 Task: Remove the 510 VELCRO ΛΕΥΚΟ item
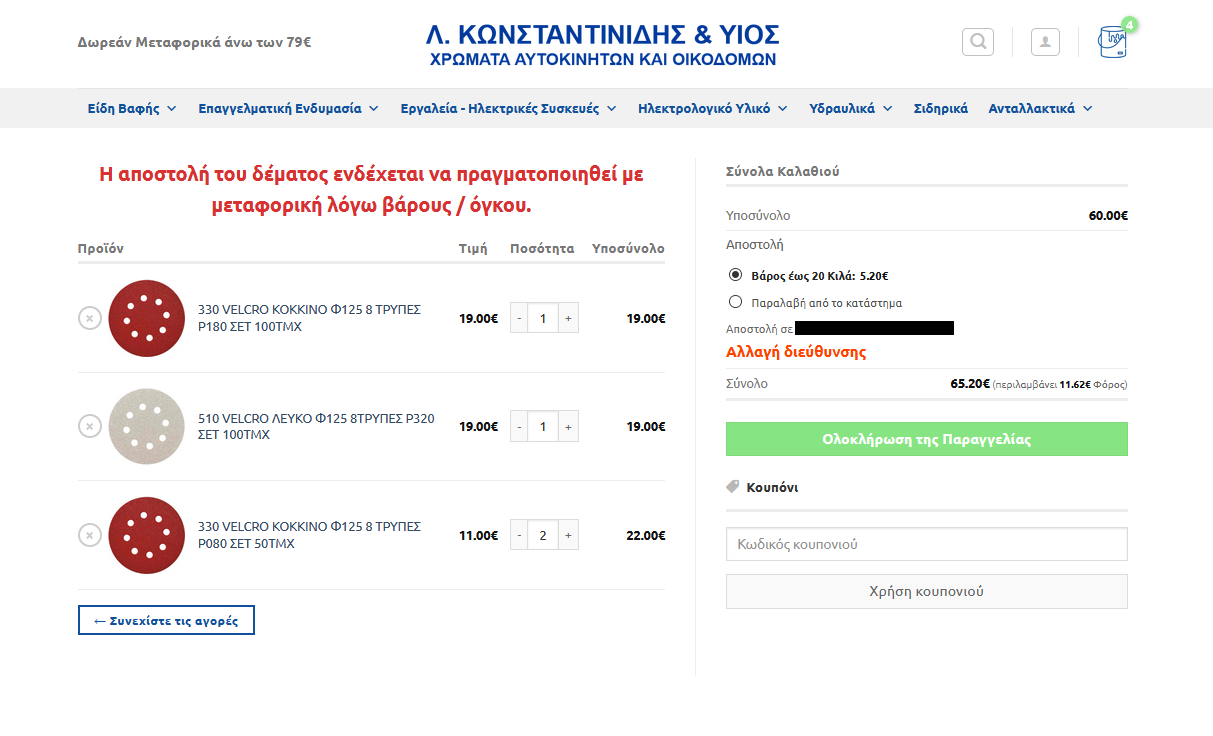click(x=90, y=426)
